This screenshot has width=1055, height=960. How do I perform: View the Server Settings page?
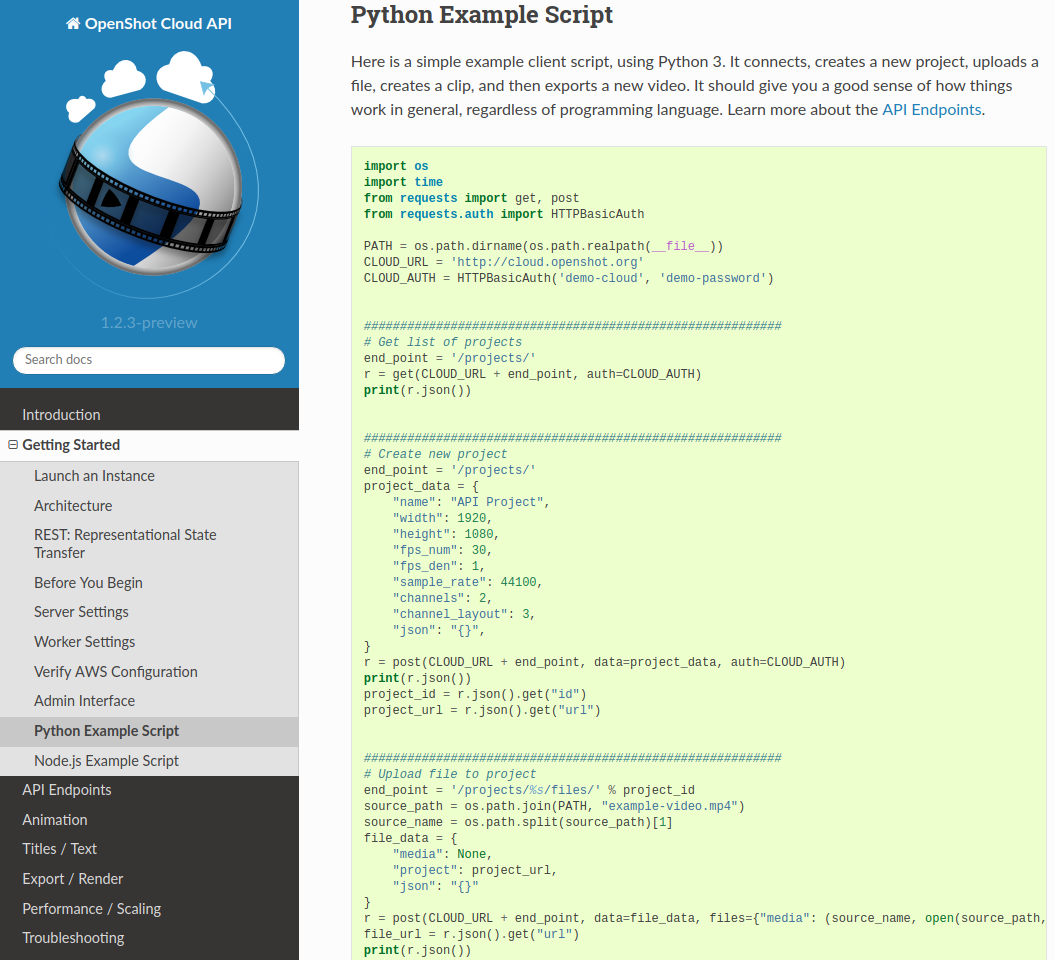pyautogui.click(x=81, y=611)
